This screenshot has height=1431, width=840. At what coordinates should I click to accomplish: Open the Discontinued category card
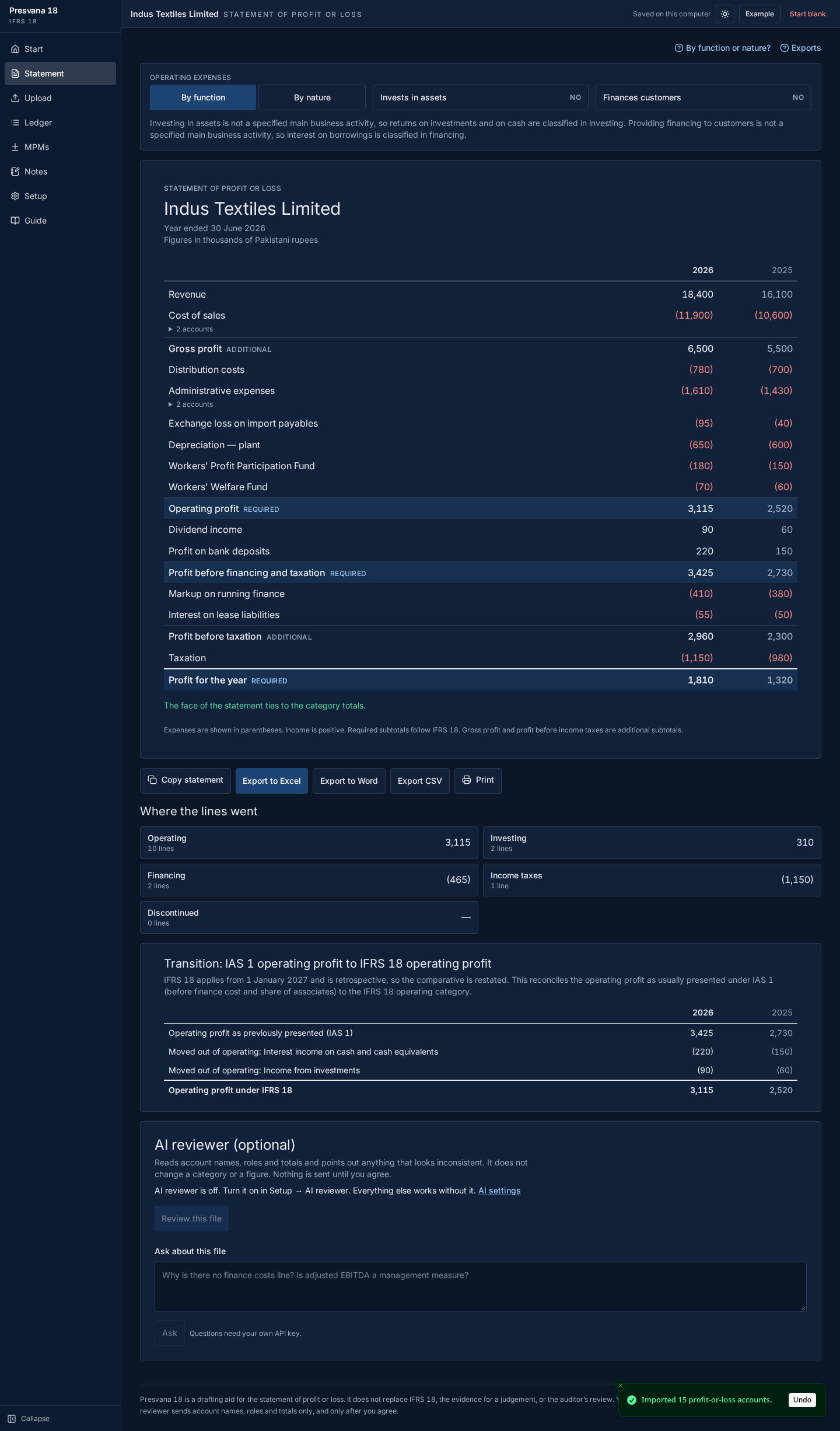coord(309,917)
